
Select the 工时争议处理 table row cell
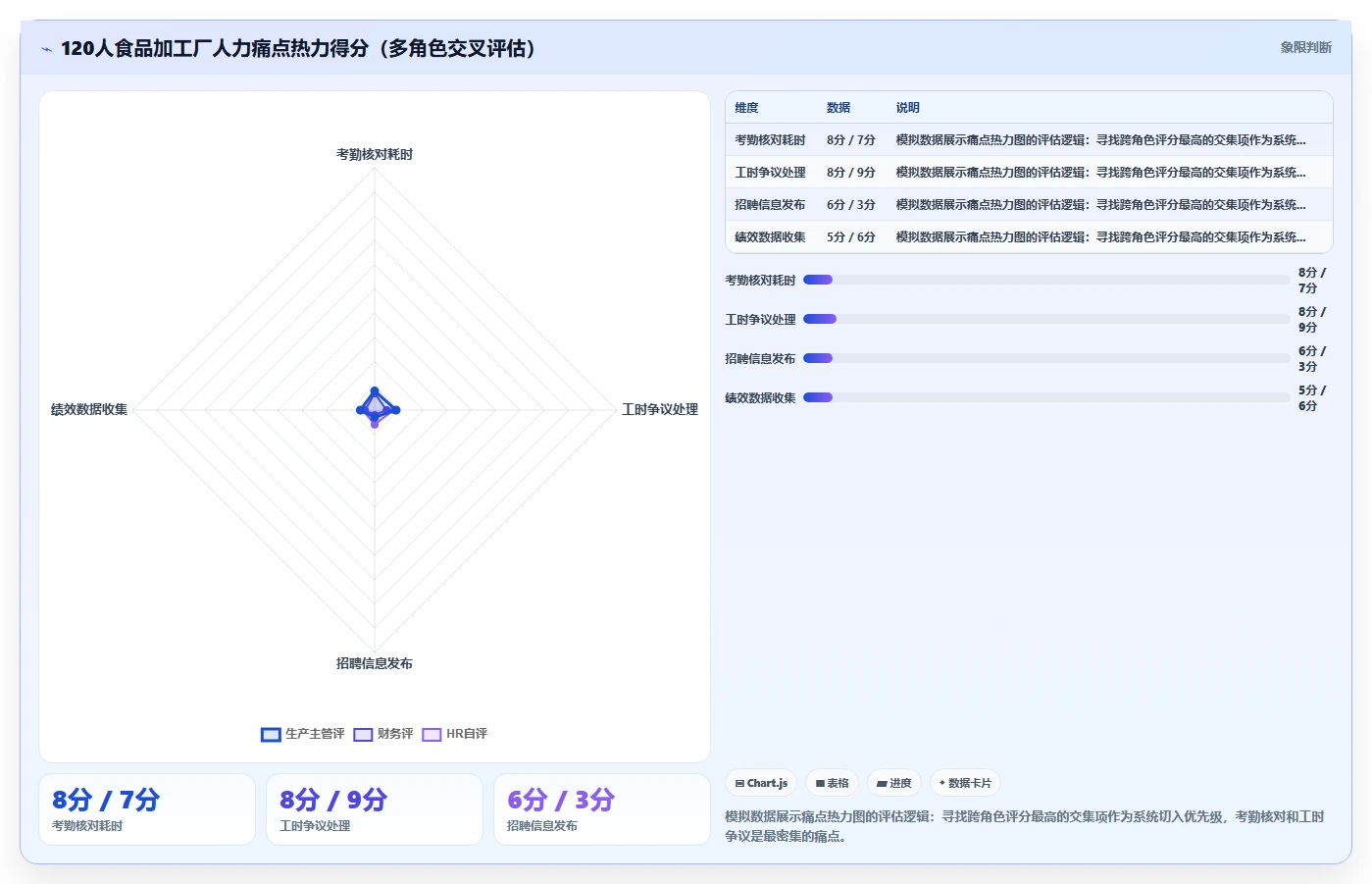pos(770,173)
